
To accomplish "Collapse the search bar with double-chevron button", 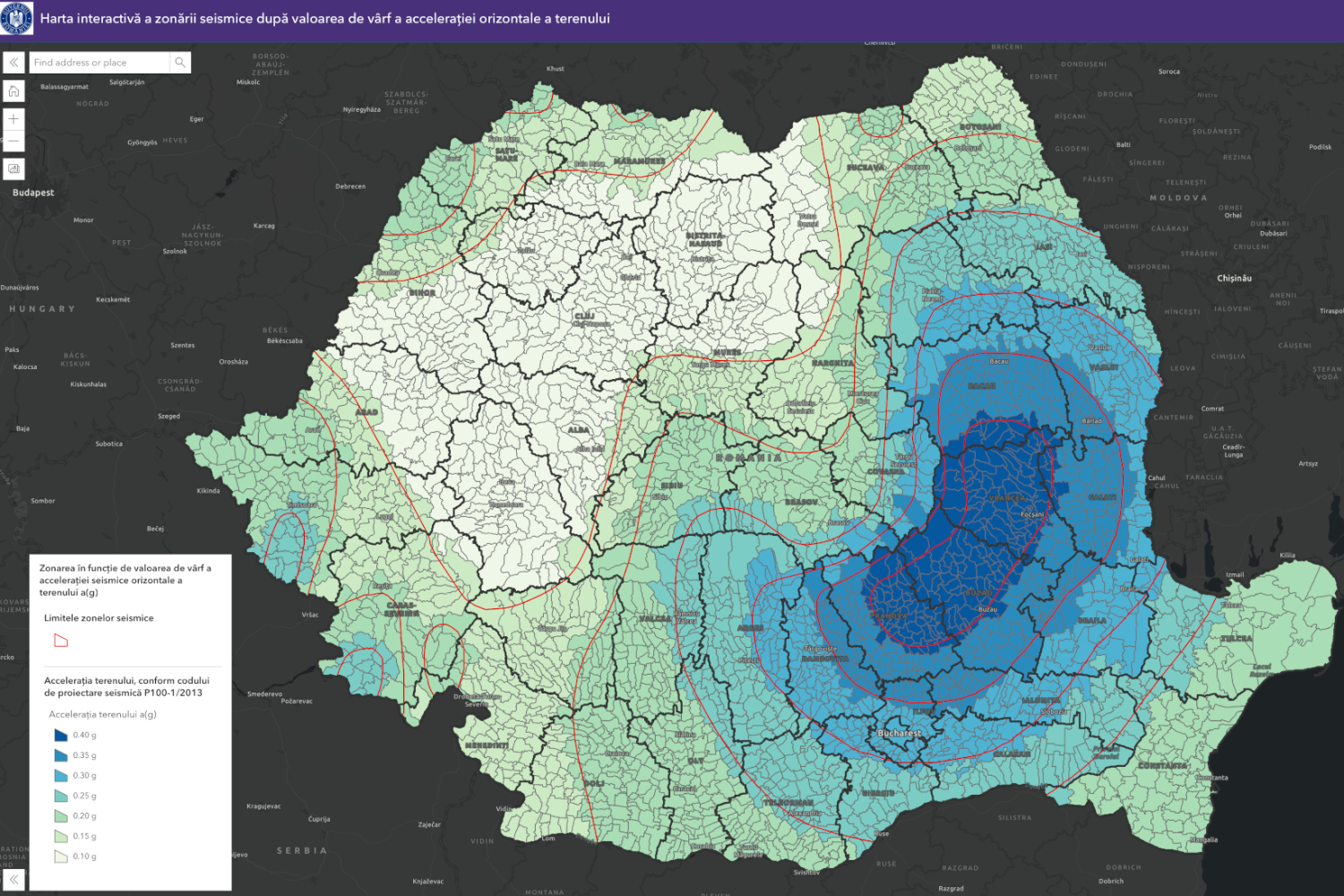I will [13, 63].
